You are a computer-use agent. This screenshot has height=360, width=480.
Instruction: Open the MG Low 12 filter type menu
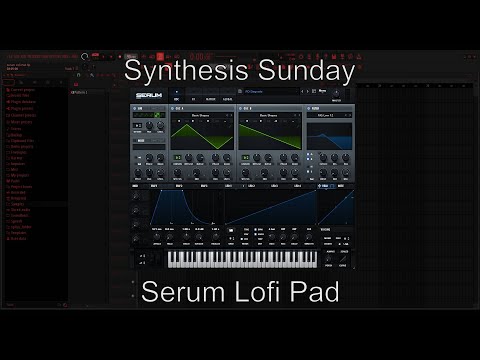(325, 115)
